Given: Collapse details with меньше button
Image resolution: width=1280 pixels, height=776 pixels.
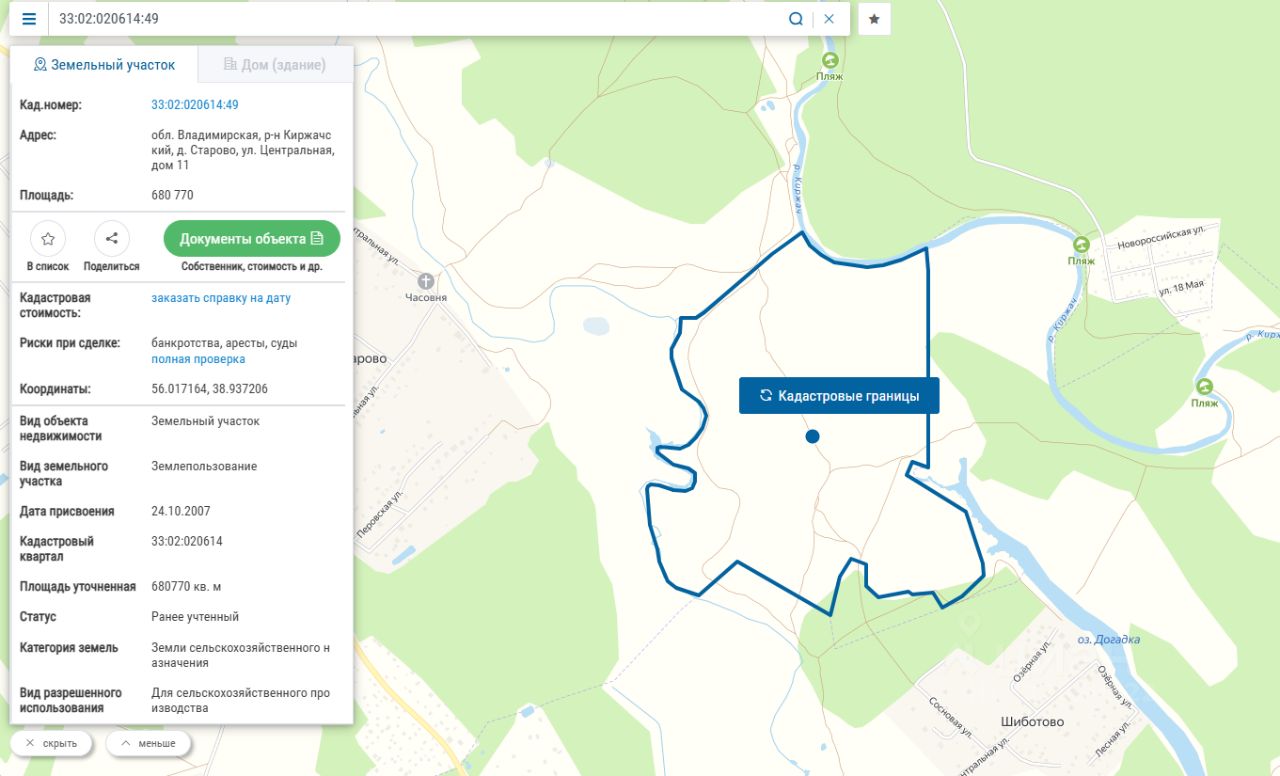Looking at the screenshot, I should (148, 743).
